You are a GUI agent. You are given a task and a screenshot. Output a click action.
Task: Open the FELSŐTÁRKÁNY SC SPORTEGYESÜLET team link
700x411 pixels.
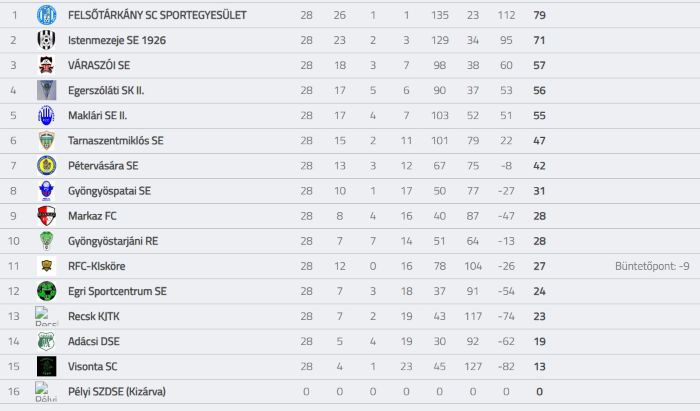coord(157,15)
